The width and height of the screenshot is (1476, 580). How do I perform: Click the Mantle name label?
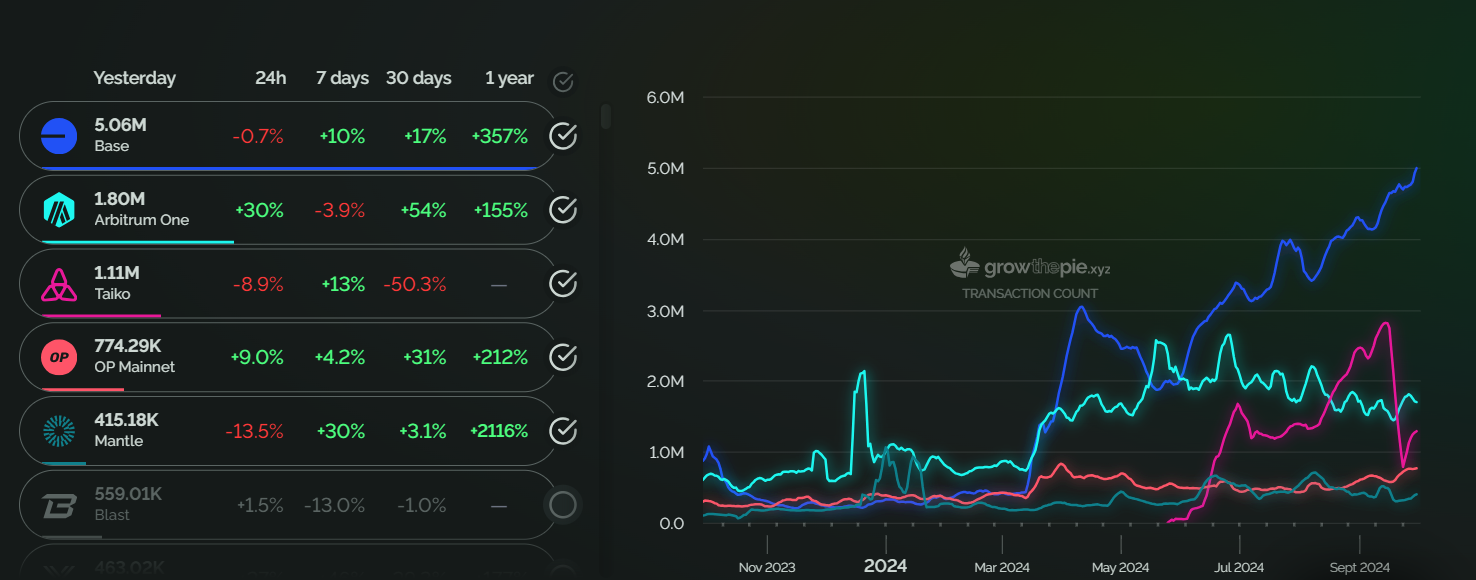point(119,441)
